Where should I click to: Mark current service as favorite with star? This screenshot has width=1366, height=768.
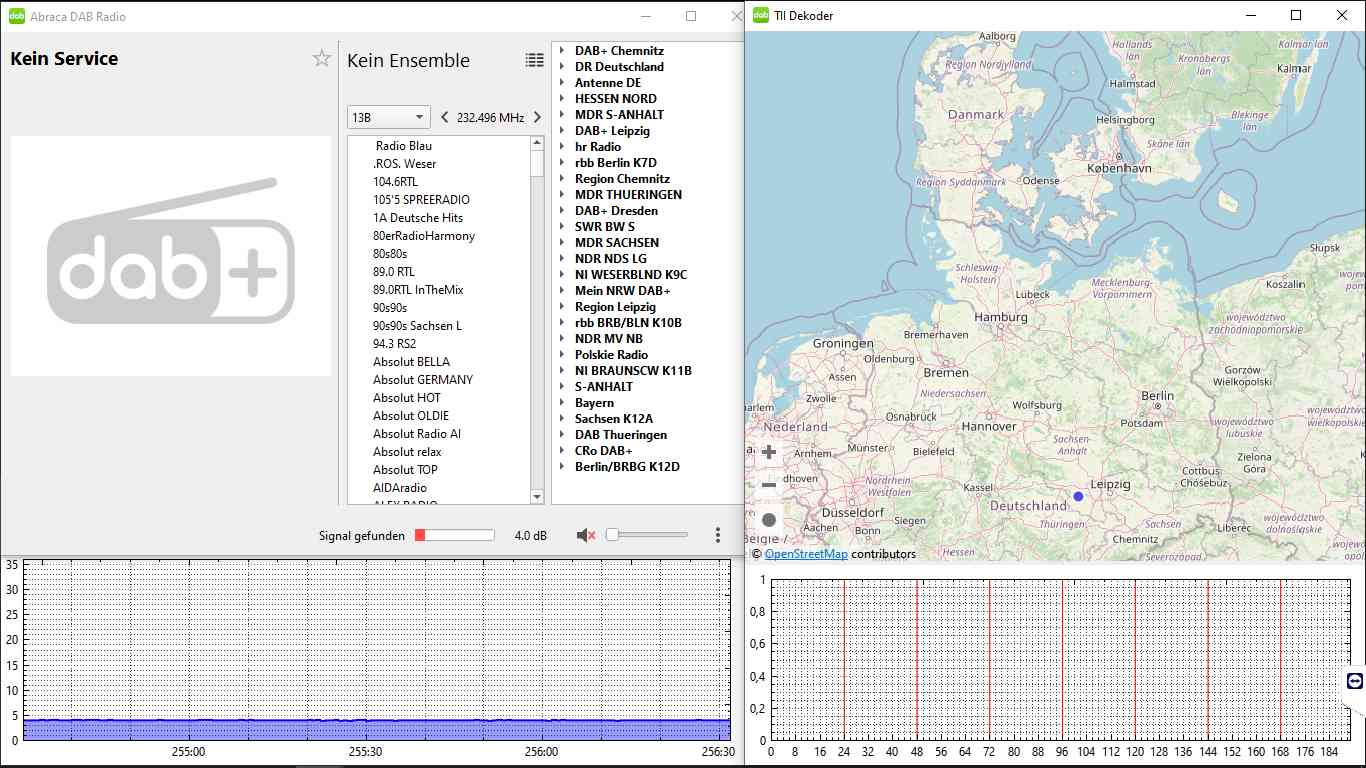[x=321, y=59]
